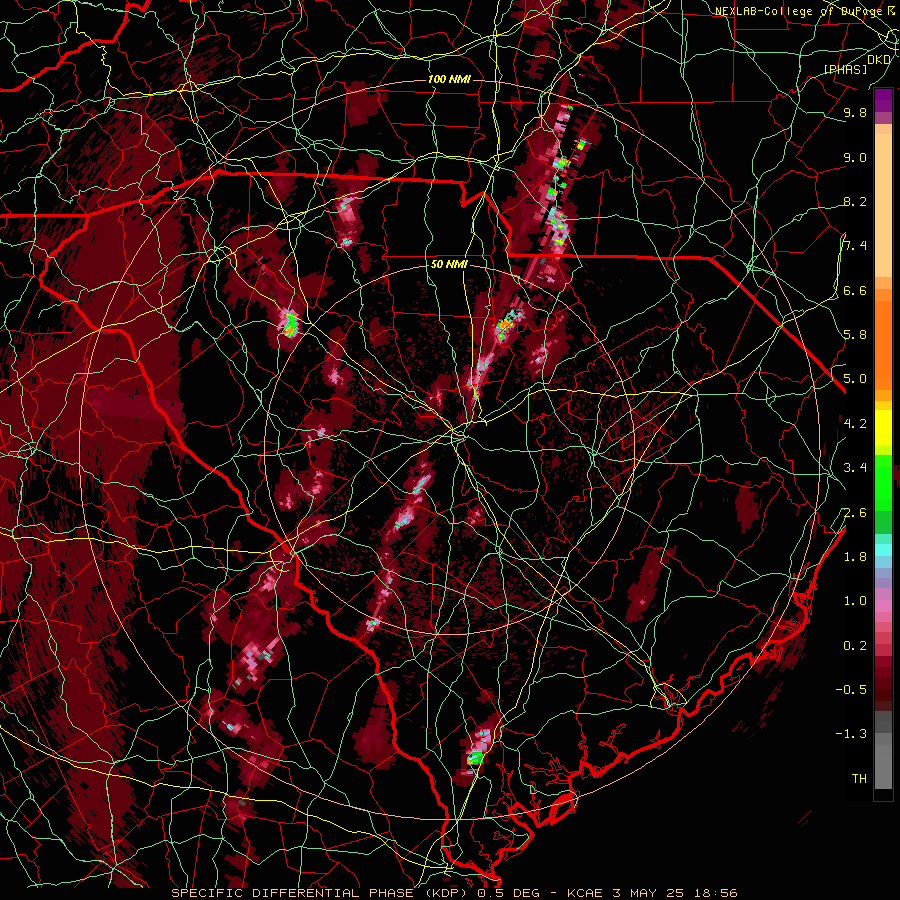Click the '7.4' value on the color scale

855,246
